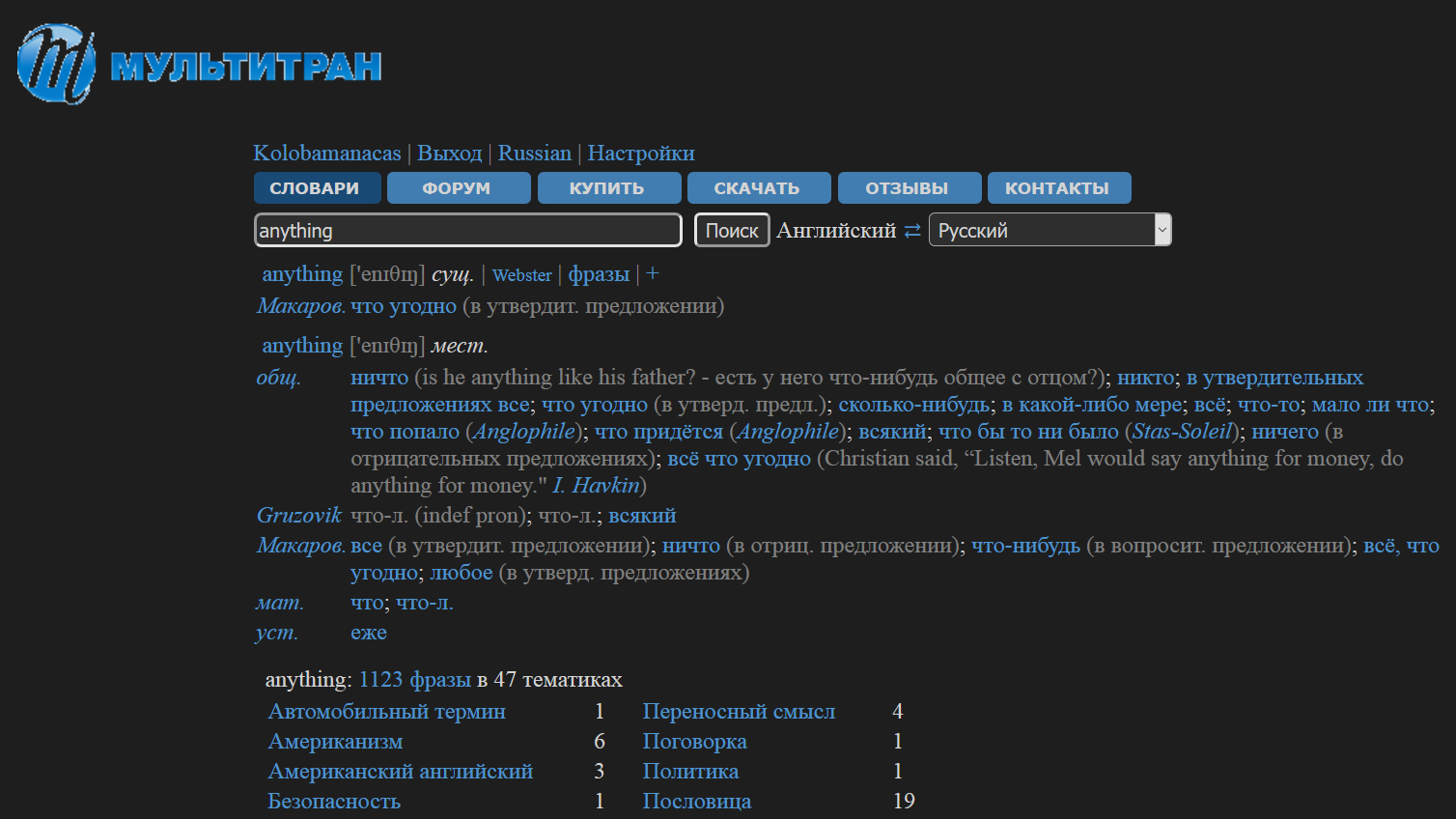Open the translation что-л. in мат. row
1456x819 pixels.
pos(424,603)
